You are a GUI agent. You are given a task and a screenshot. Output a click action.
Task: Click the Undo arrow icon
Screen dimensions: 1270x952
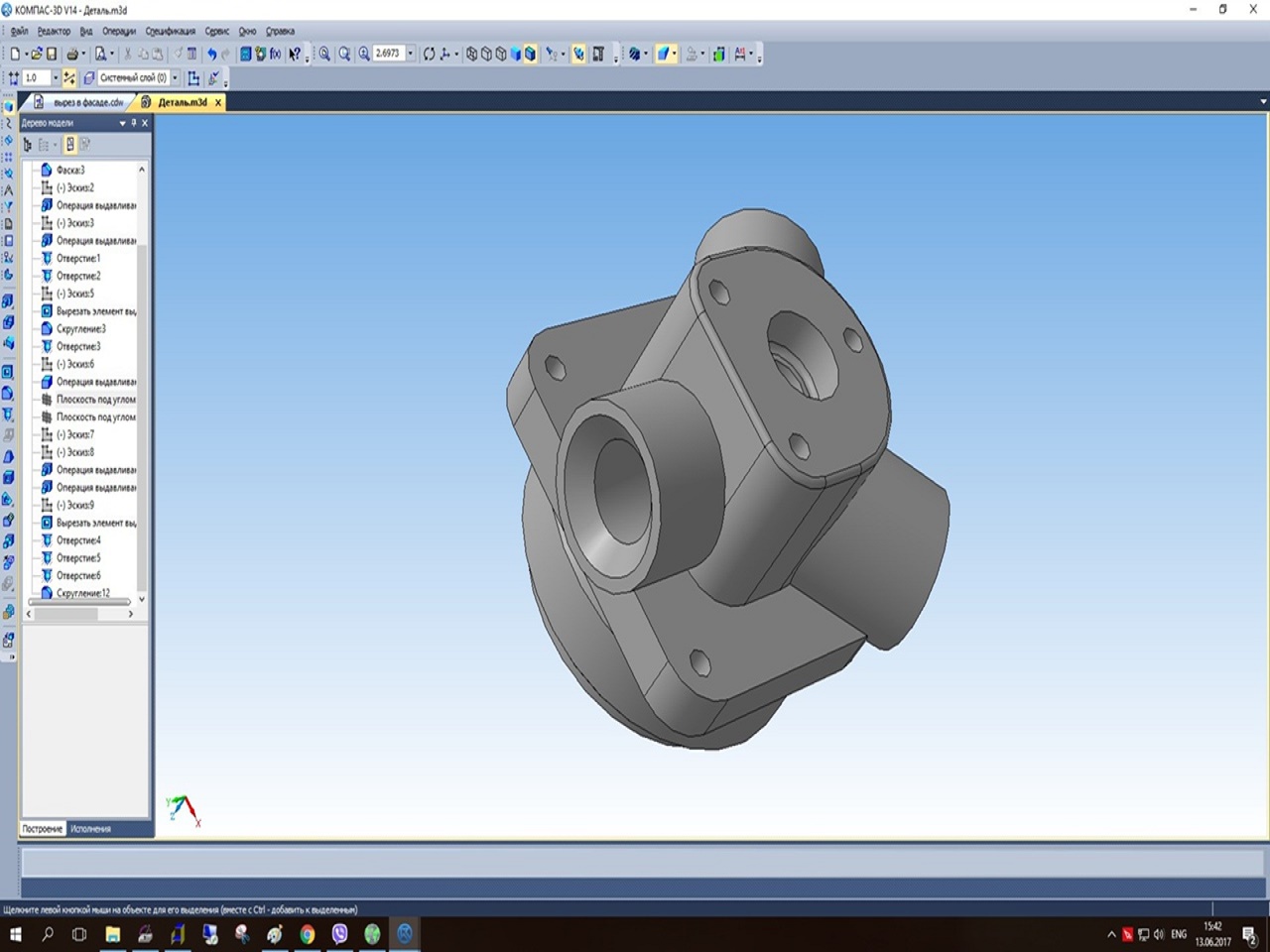click(x=211, y=55)
